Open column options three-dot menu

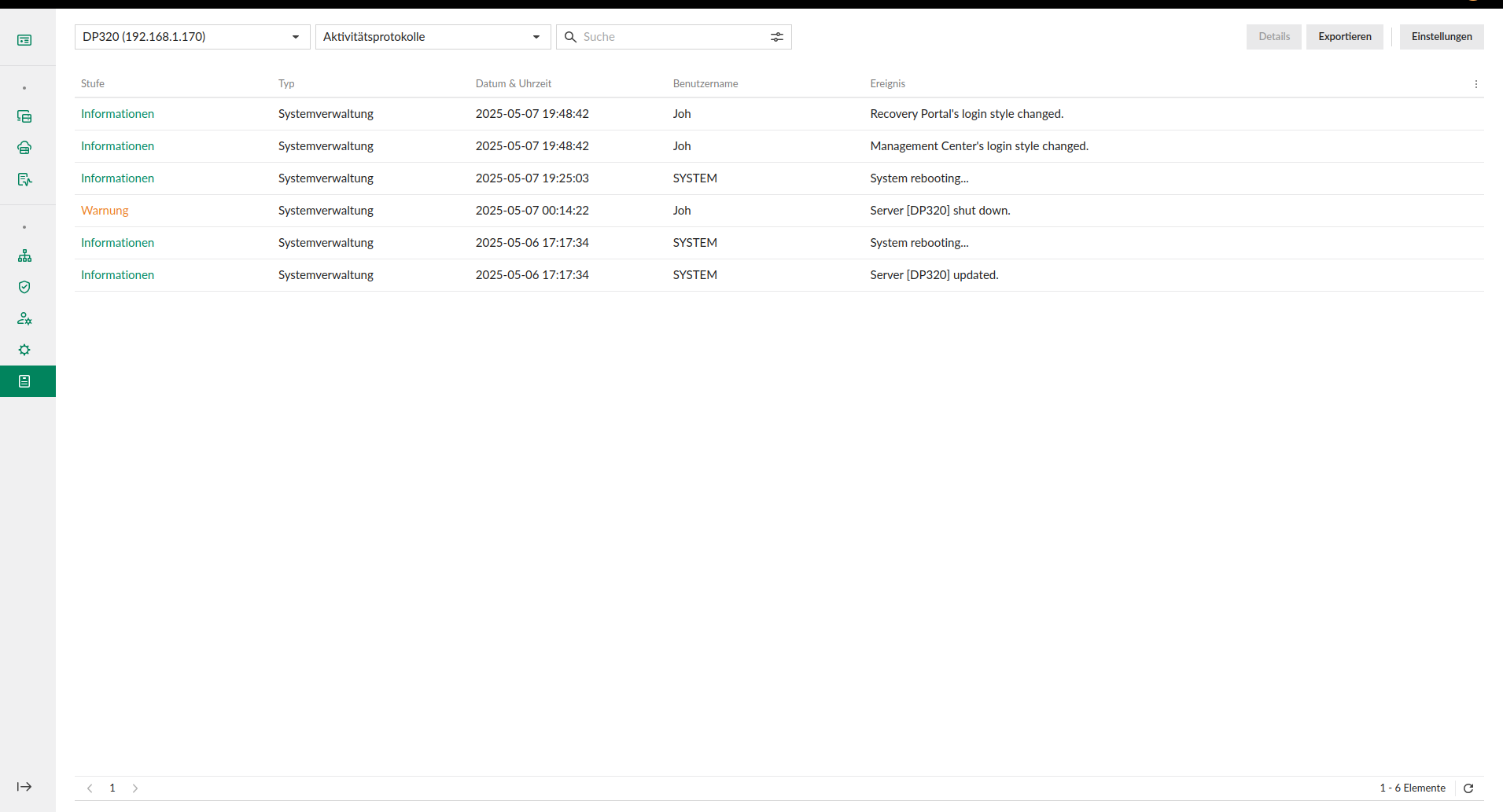click(1475, 84)
